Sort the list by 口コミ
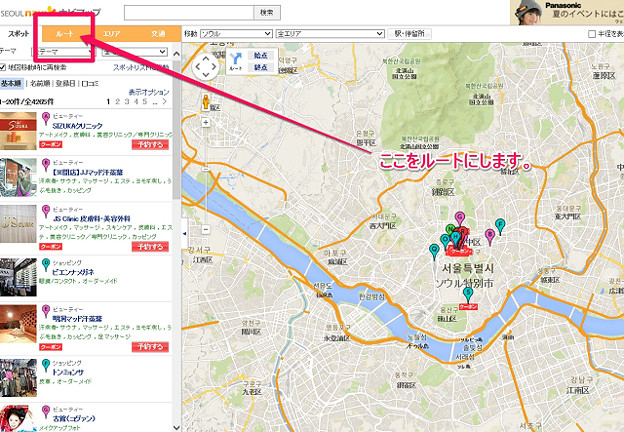Image resolution: width=624 pixels, height=432 pixels. pyautogui.click(x=90, y=84)
